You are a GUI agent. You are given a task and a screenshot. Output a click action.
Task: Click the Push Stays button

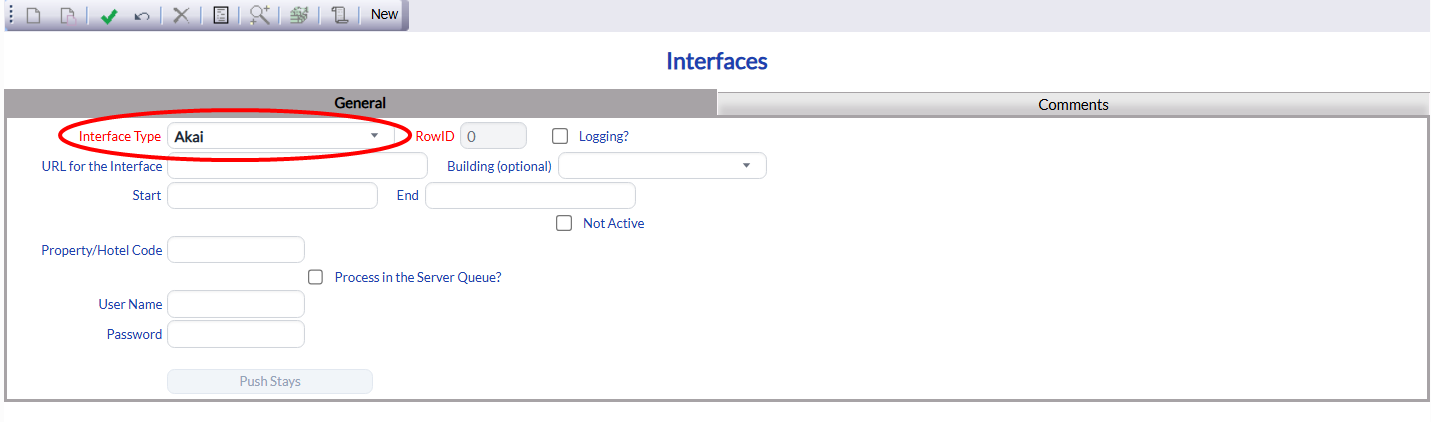(270, 381)
